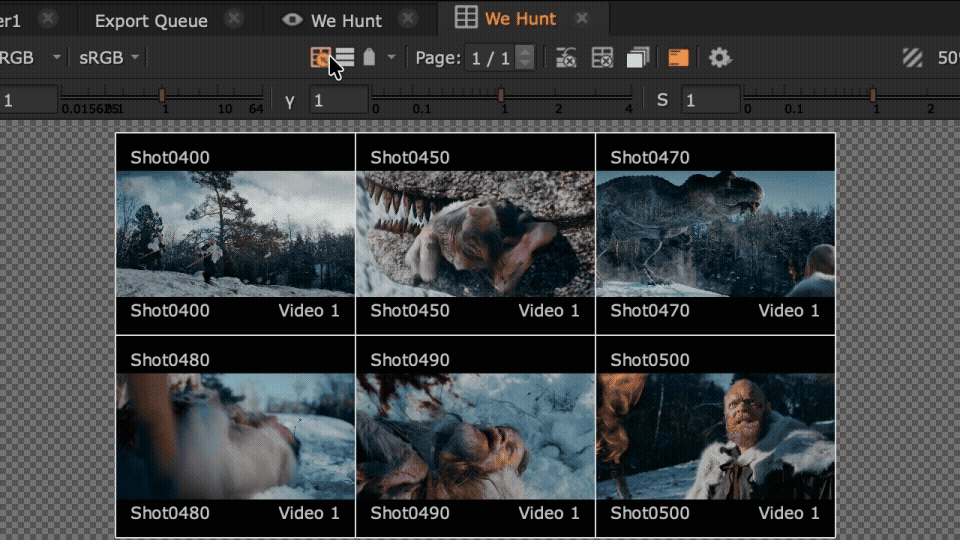This screenshot has height=540, width=960.
Task: Switch to list view icon
Action: tap(345, 58)
